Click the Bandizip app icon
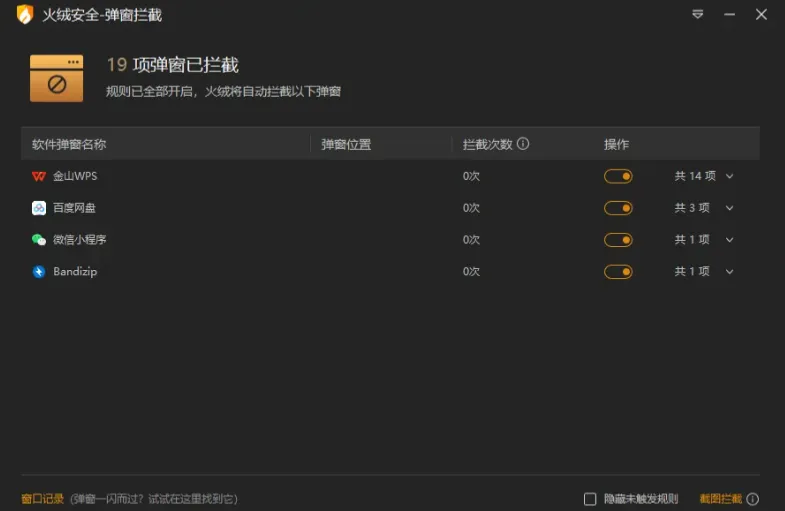The width and height of the screenshot is (785, 511). click(39, 271)
